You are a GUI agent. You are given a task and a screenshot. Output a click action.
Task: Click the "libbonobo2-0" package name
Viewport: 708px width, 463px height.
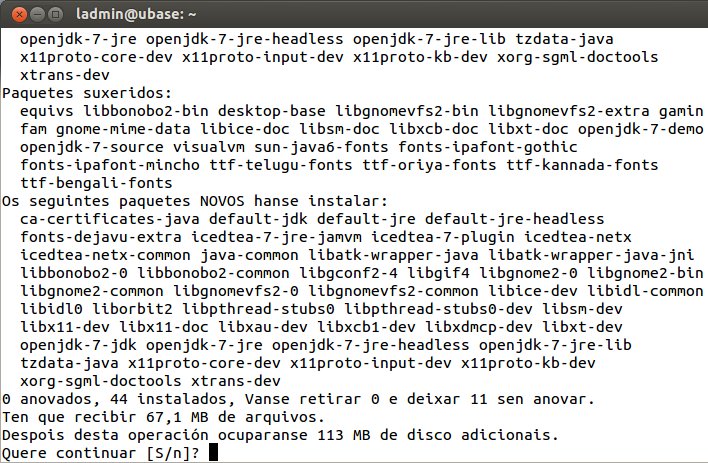pyautogui.click(x=74, y=273)
